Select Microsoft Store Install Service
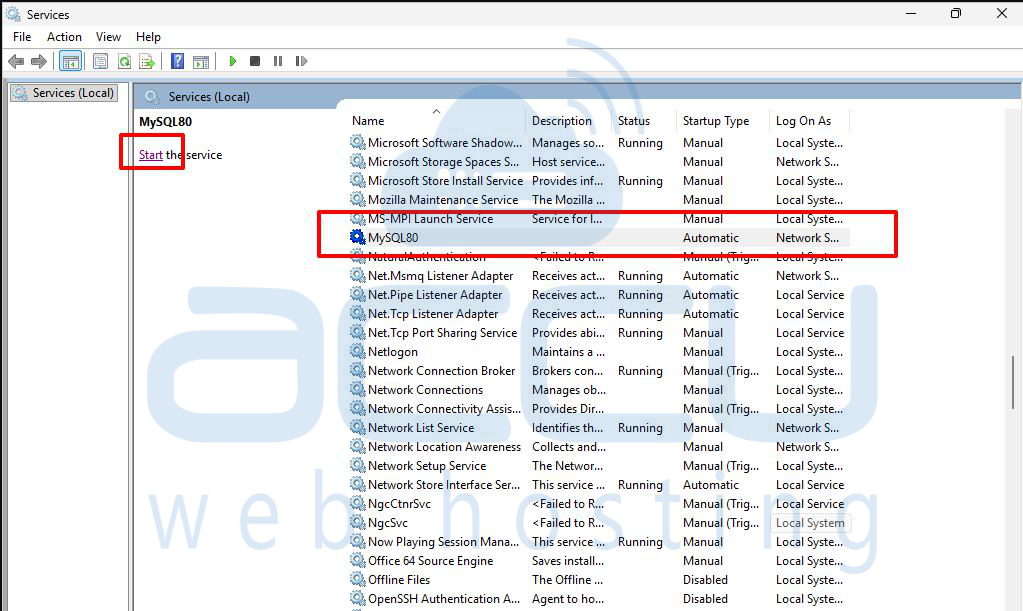This screenshot has width=1023, height=611. (x=446, y=181)
